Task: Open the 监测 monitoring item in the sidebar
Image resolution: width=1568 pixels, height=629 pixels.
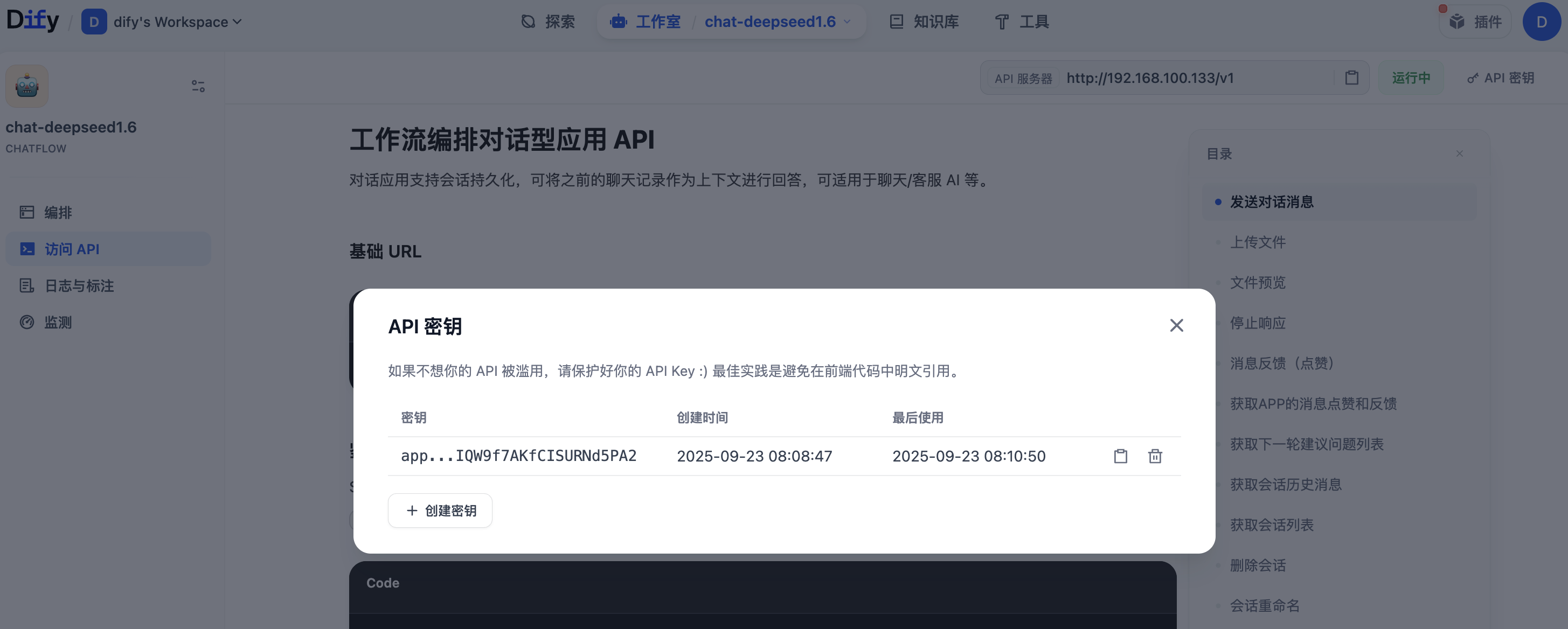Action: 58,323
